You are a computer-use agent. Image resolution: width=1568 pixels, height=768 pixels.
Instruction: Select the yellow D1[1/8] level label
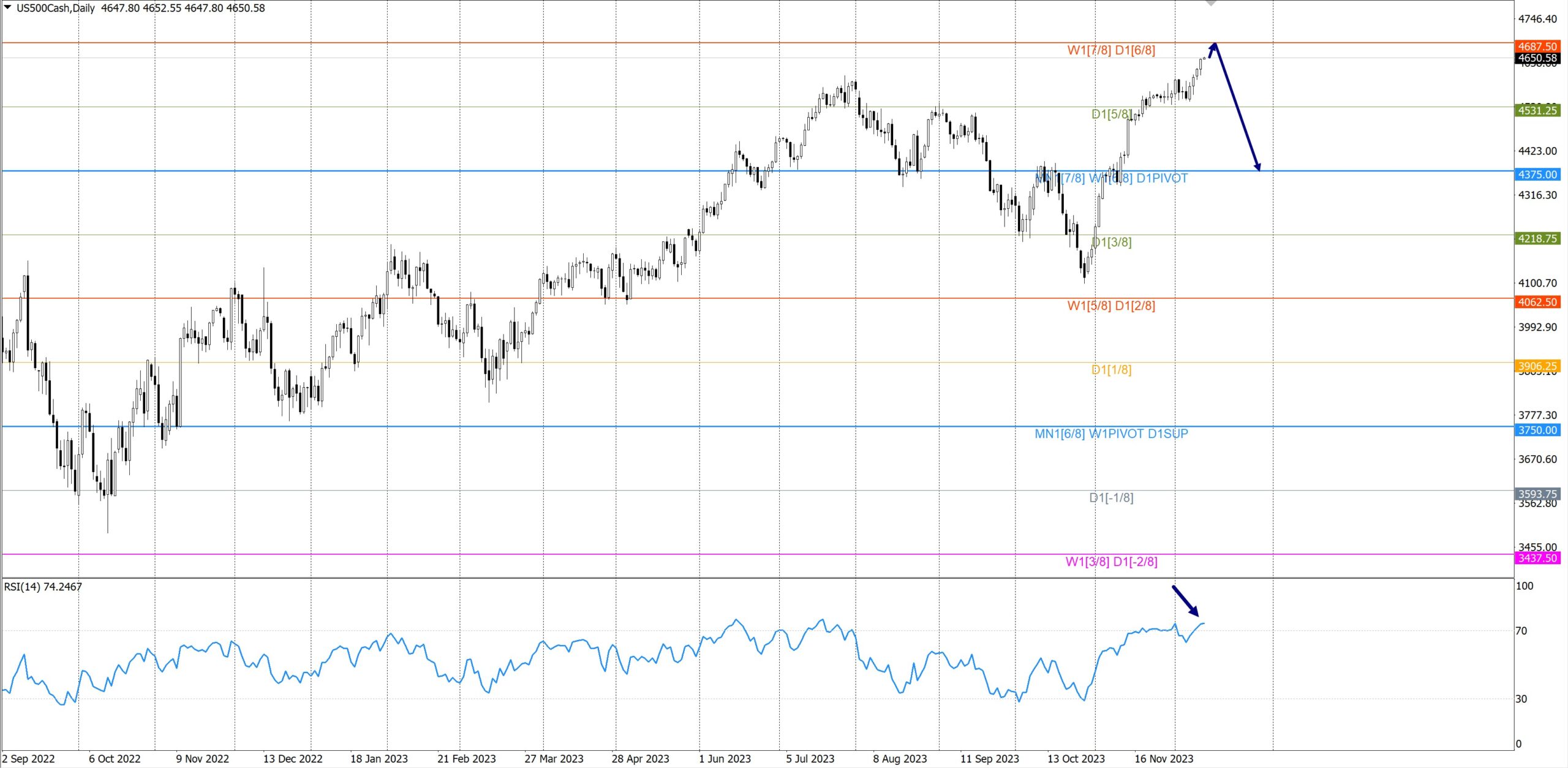(1111, 370)
